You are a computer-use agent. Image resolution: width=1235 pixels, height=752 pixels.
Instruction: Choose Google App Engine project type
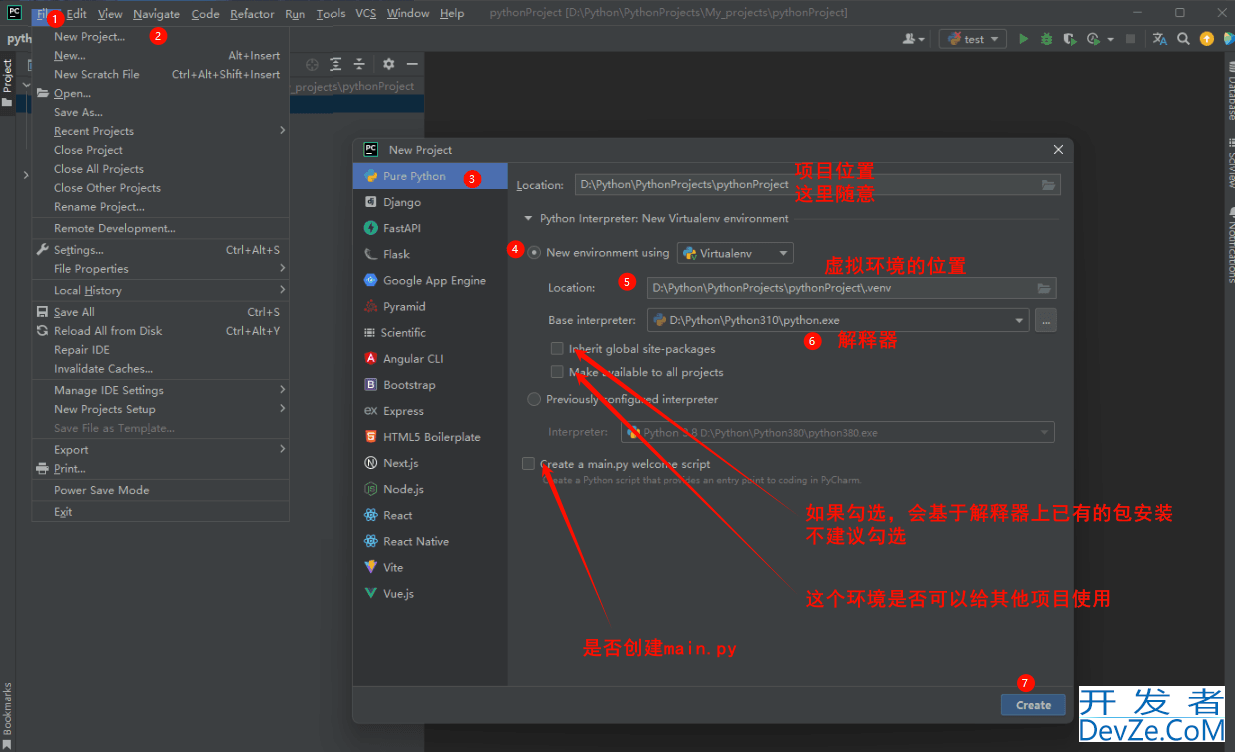pyautogui.click(x=430, y=280)
